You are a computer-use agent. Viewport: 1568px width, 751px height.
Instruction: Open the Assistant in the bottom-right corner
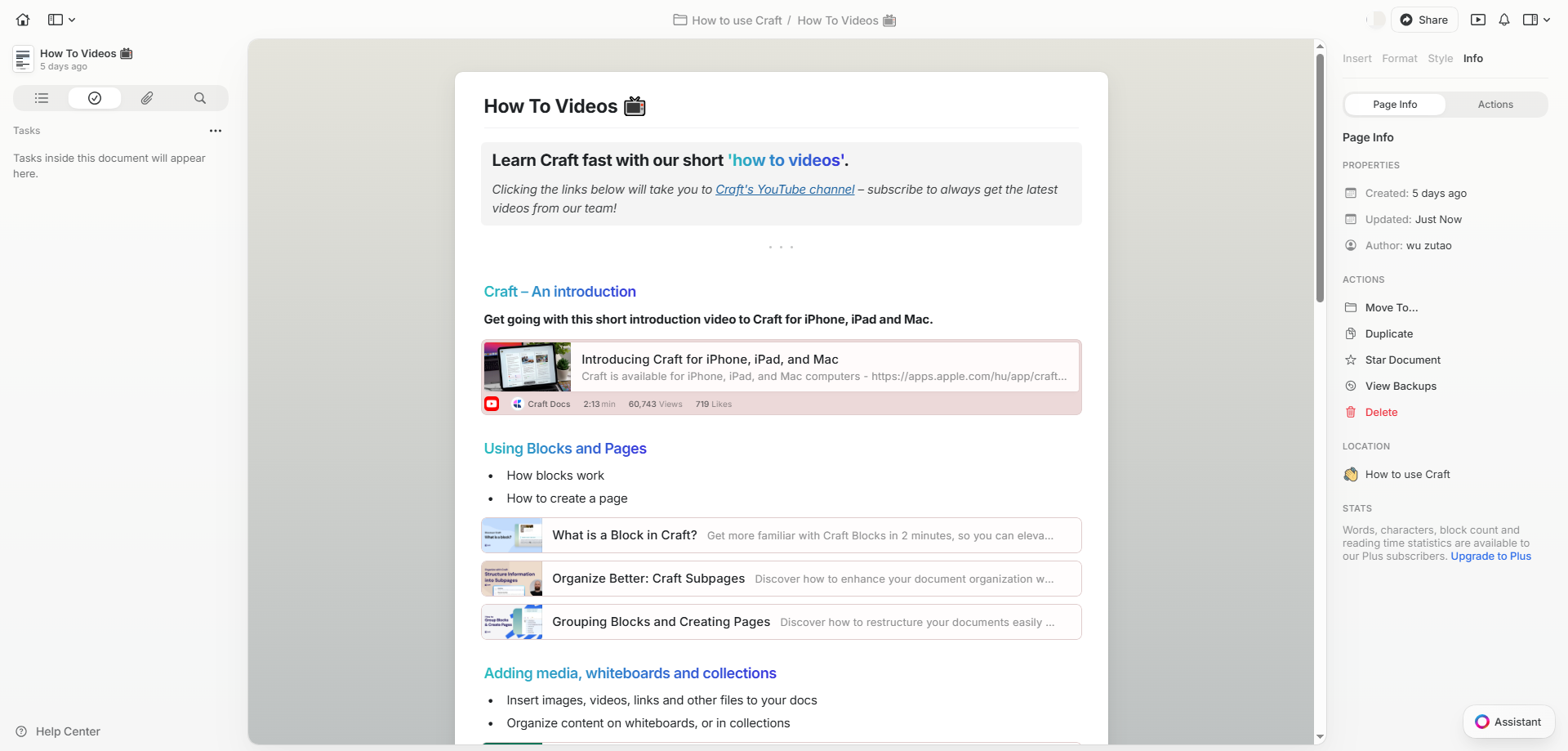tap(1508, 722)
